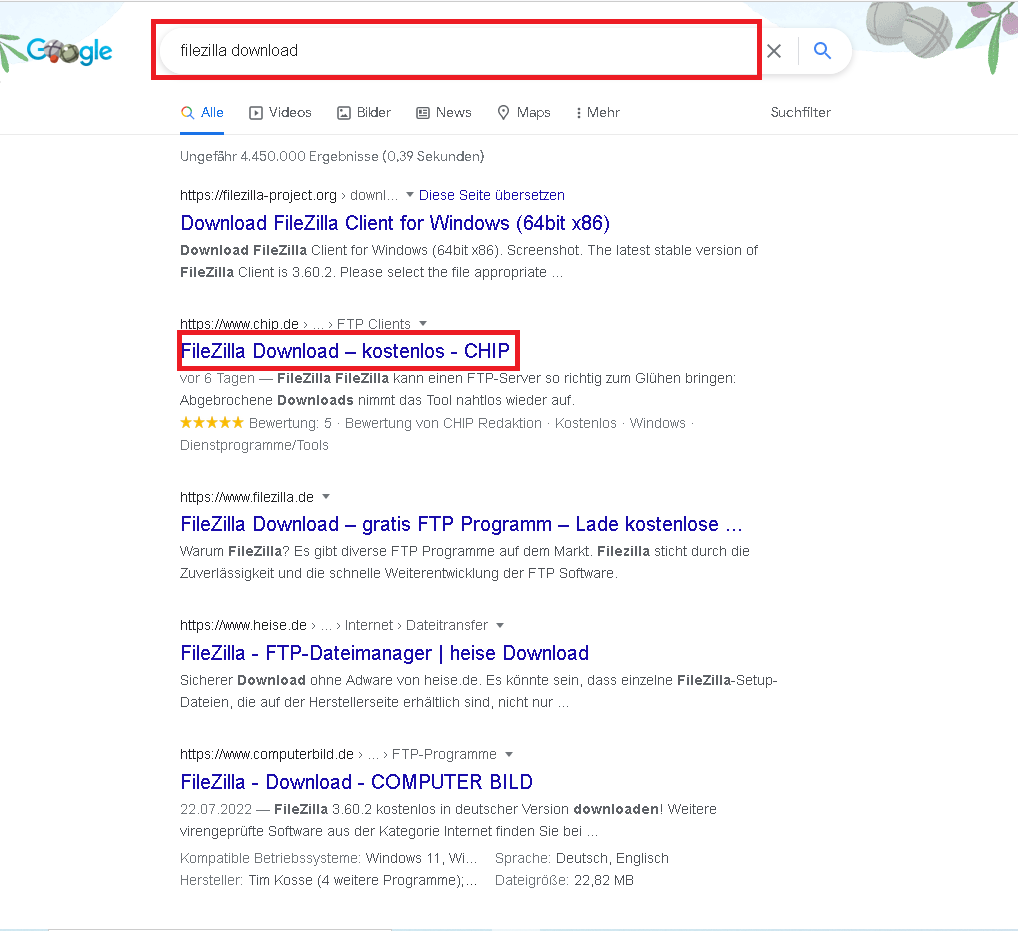Click 'Ungefähr 4.450.000 Ergebnisse' stats text

(x=332, y=156)
